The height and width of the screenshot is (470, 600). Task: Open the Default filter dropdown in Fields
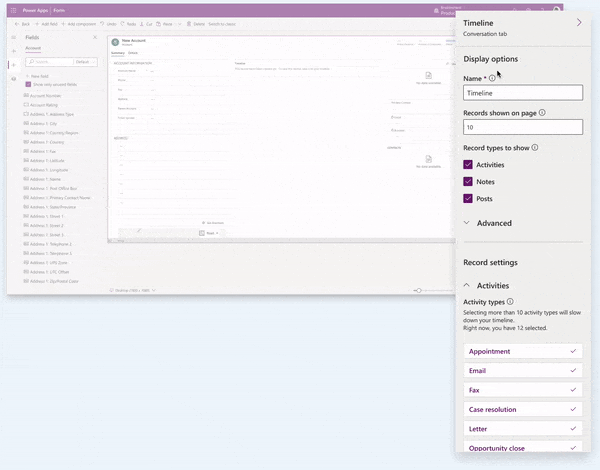(83, 61)
